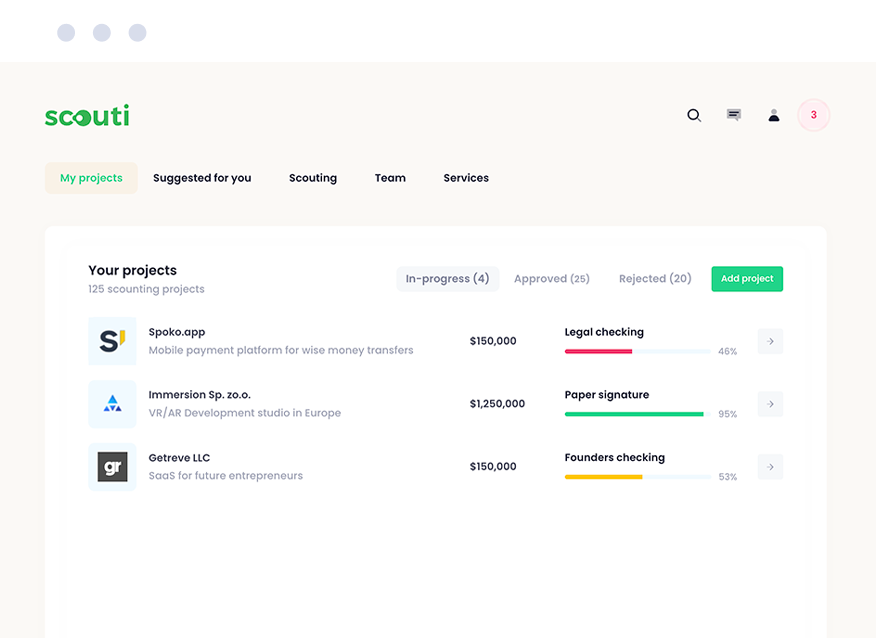Open the Suggested for you tab

point(202,178)
